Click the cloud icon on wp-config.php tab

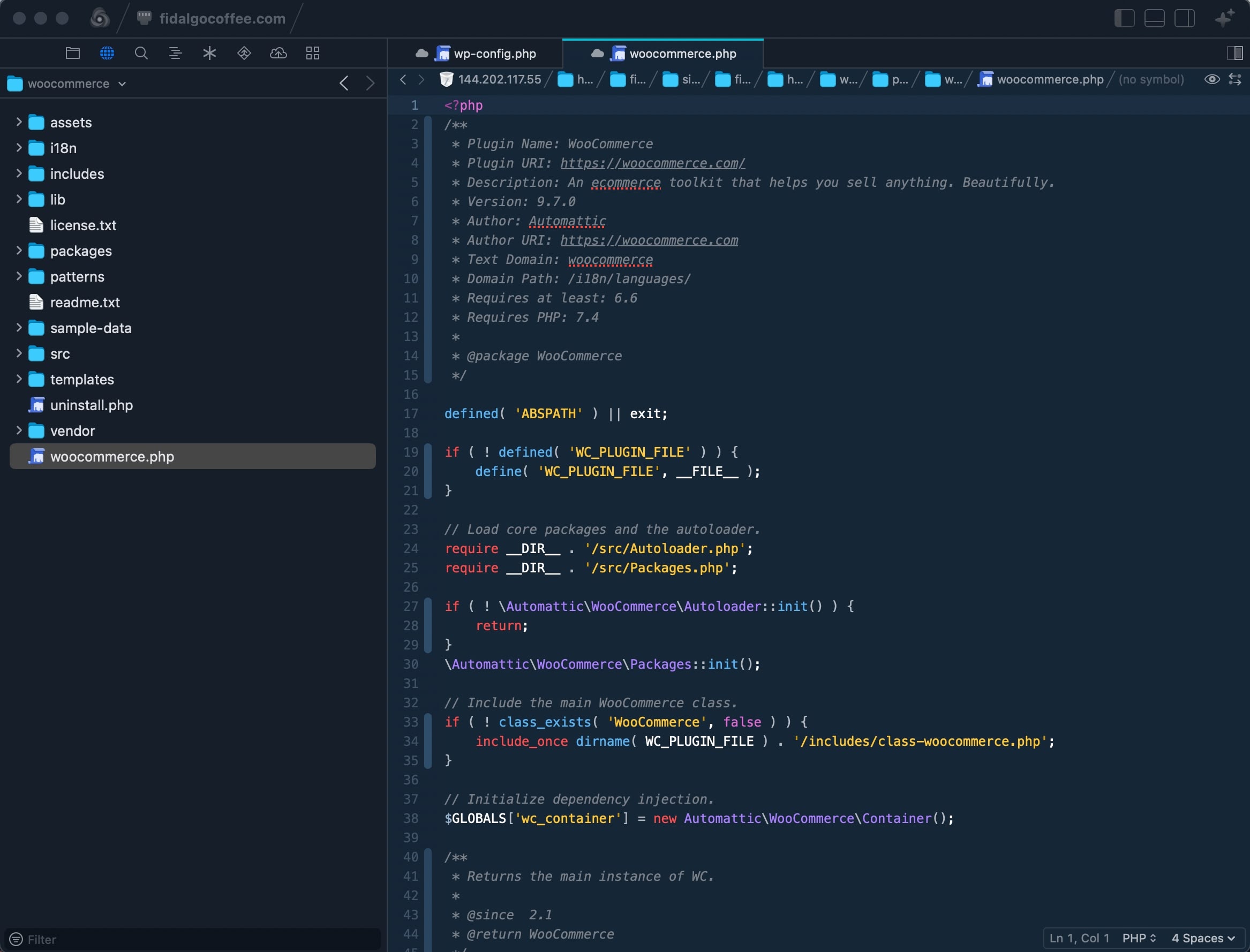[421, 53]
